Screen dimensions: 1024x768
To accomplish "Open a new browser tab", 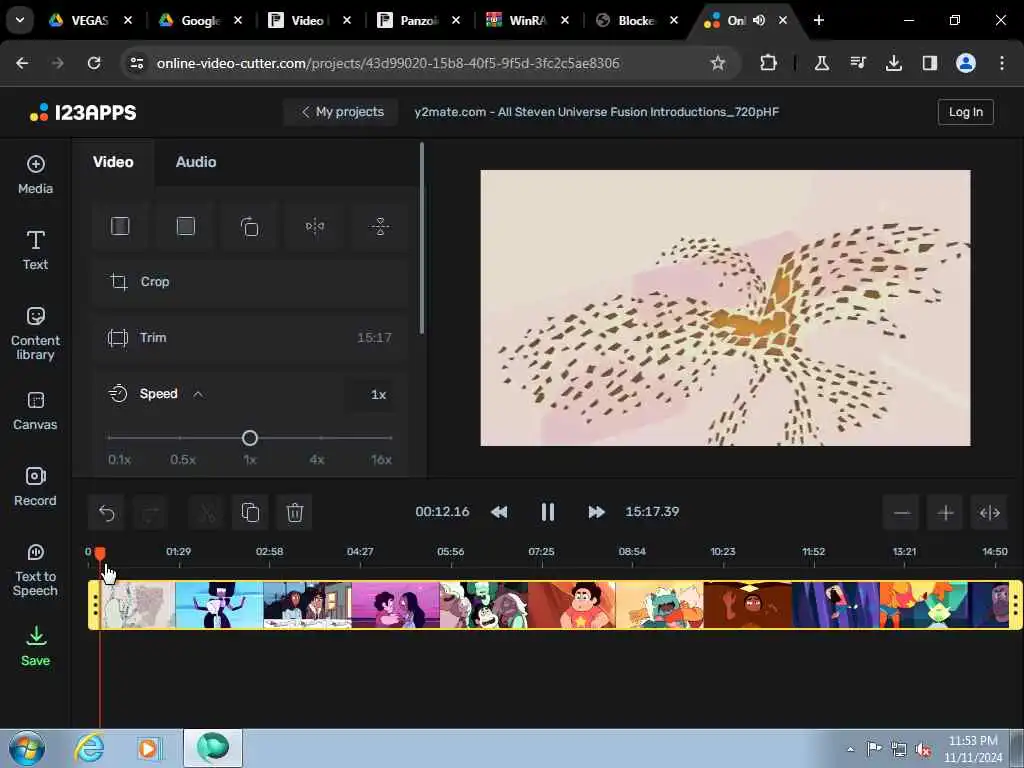I will (x=818, y=20).
